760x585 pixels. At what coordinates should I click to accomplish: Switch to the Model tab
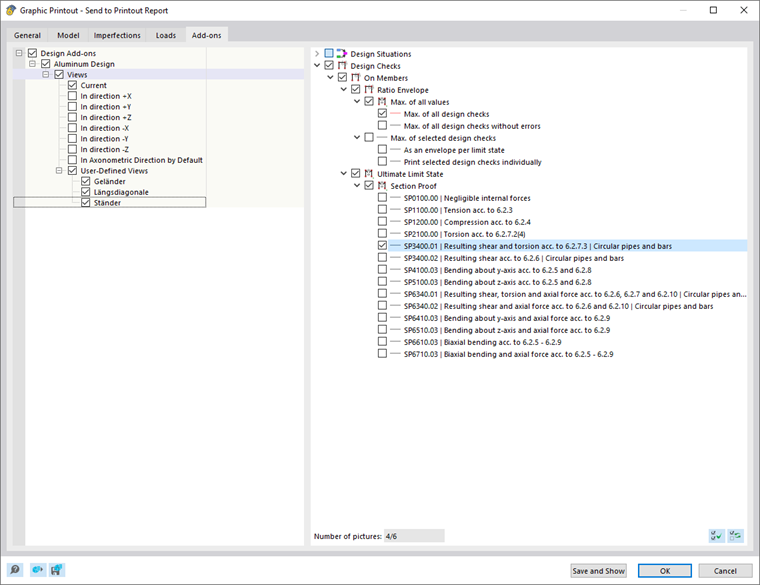(x=68, y=35)
